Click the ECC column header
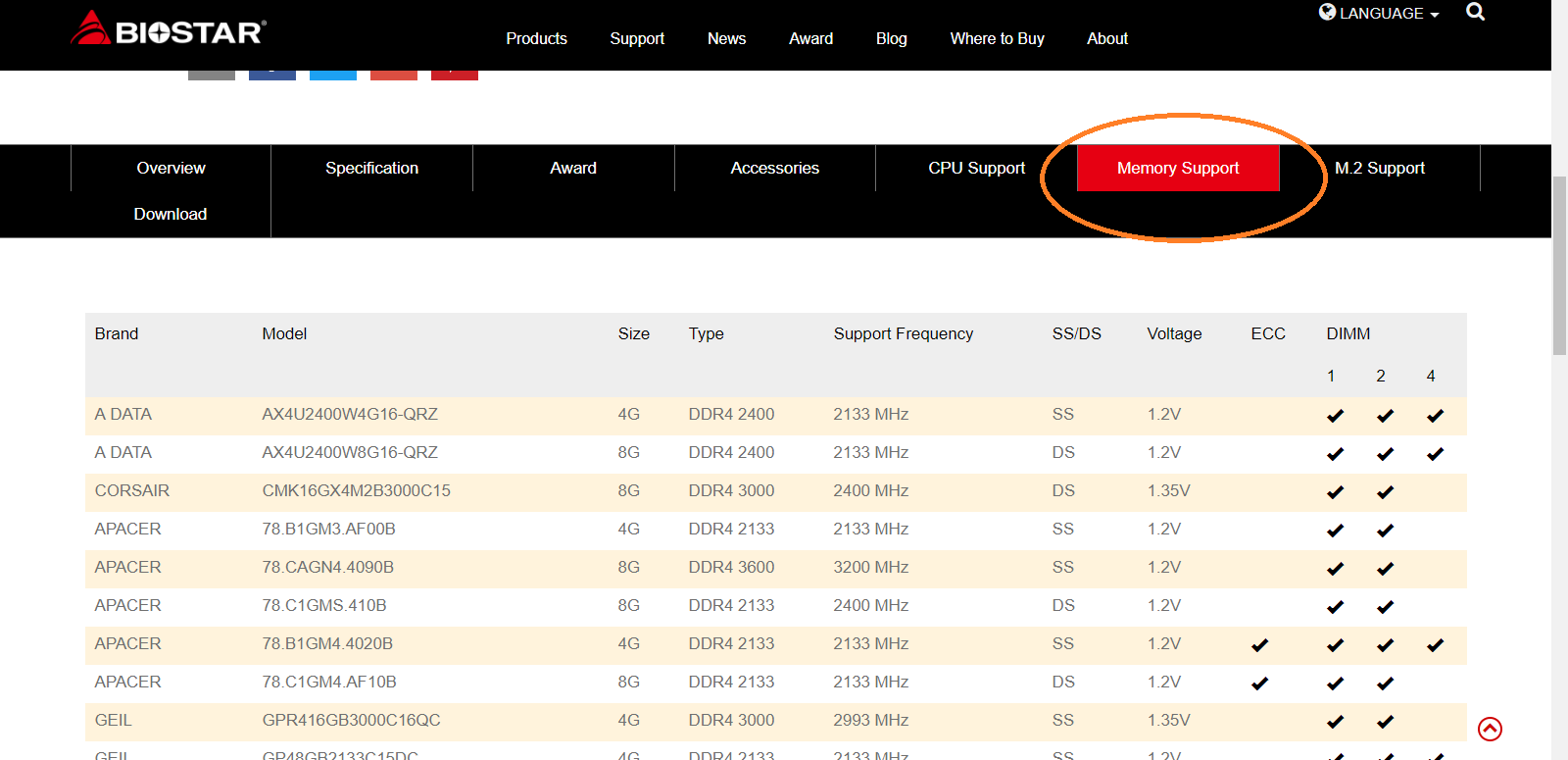The image size is (1568, 760). 1267,333
